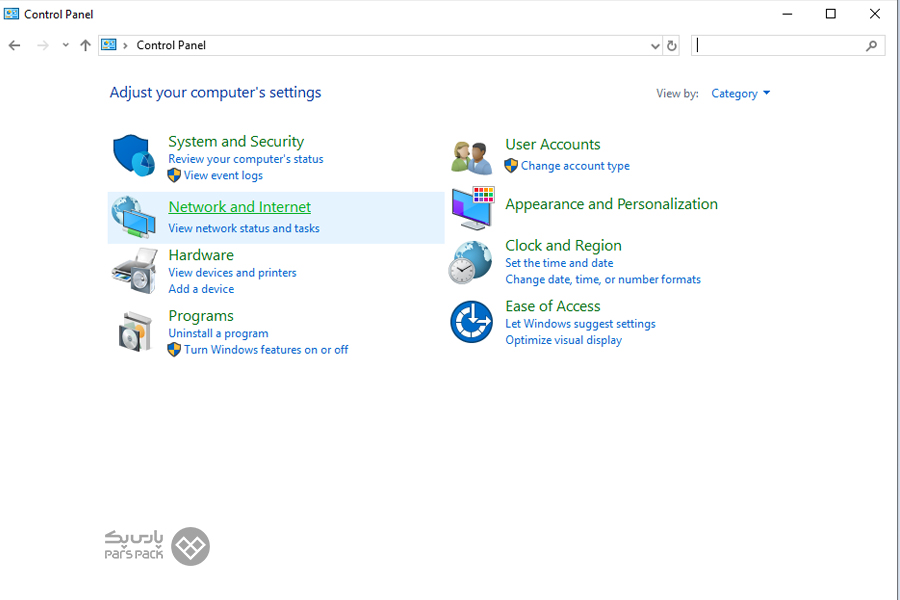Open the Hardware printer icon
The image size is (900, 600).
click(134, 271)
